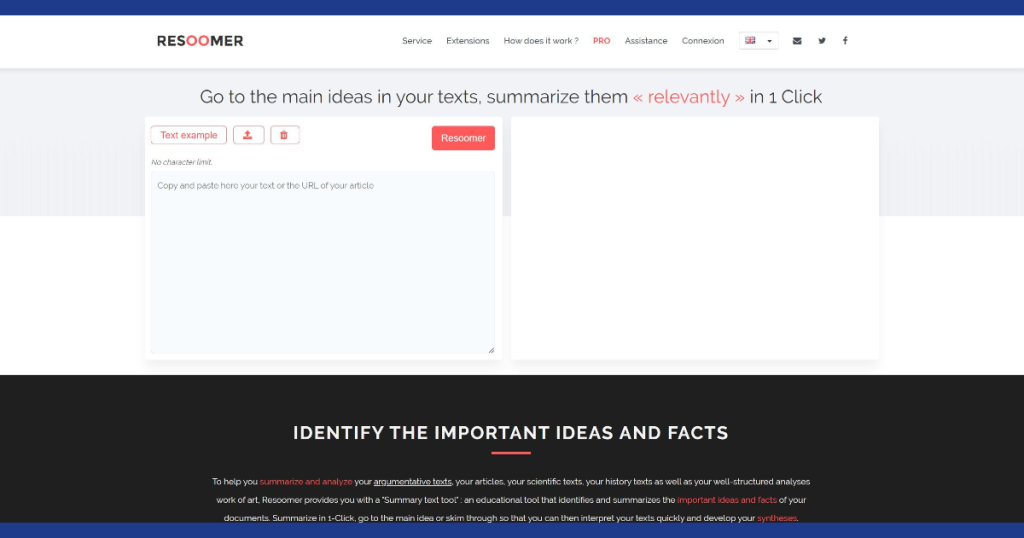Click the upload file icon button

tap(248, 135)
